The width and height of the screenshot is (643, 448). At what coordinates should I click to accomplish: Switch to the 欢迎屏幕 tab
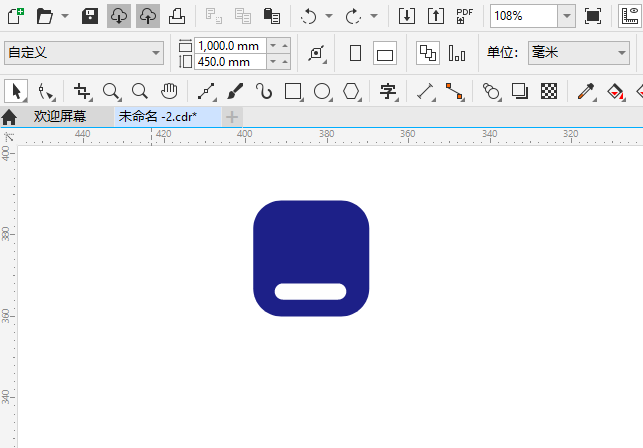click(60, 117)
